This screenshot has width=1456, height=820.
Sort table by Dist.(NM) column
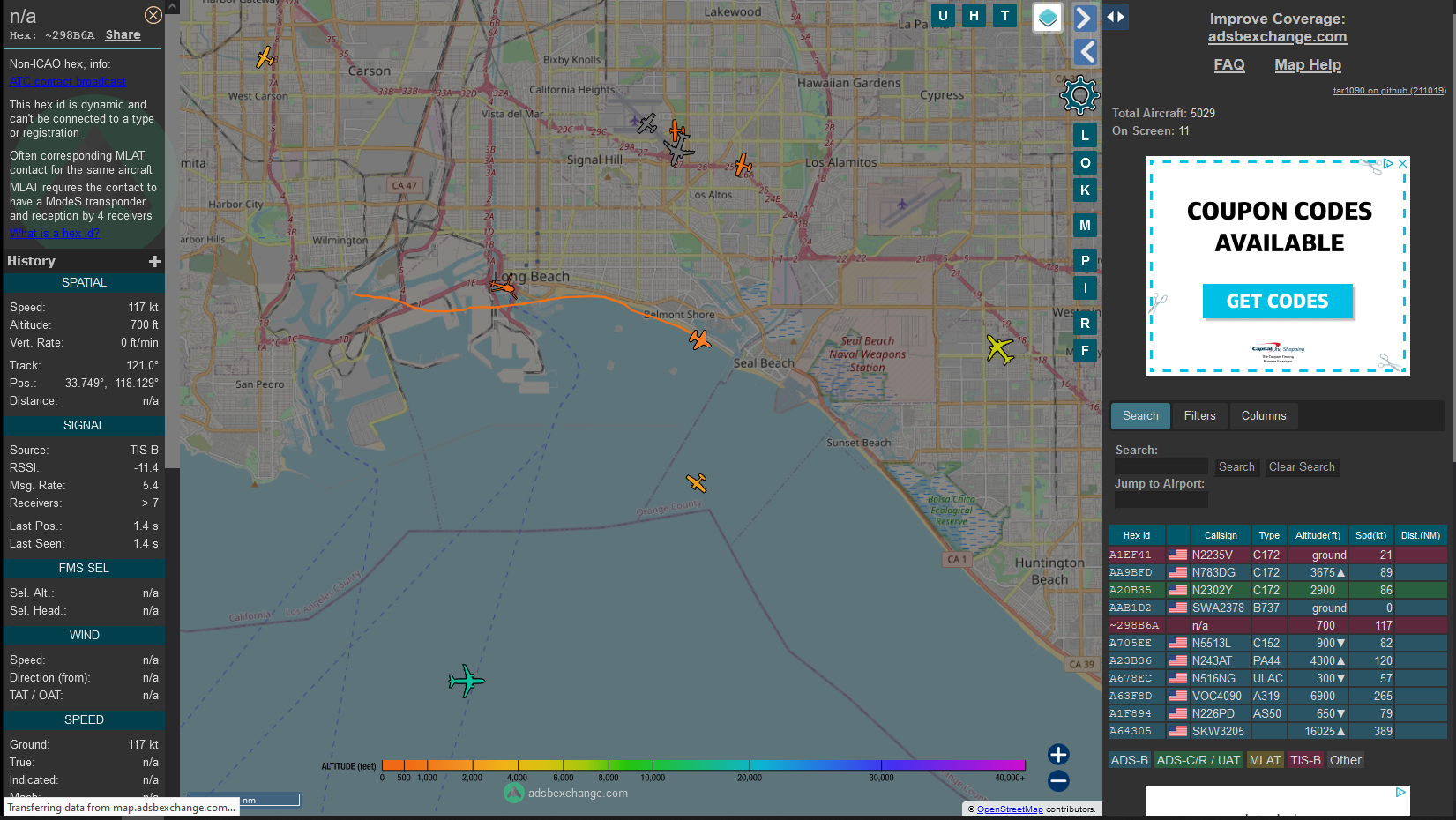click(1420, 535)
